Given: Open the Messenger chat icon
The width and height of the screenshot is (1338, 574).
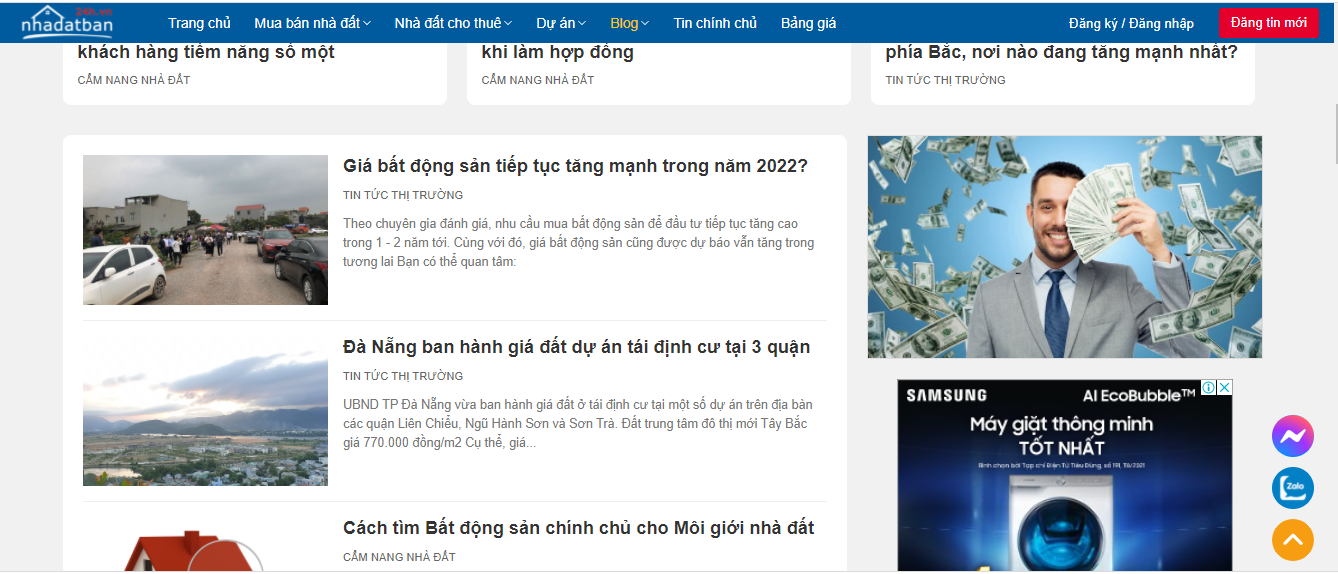Looking at the screenshot, I should pos(1292,436).
